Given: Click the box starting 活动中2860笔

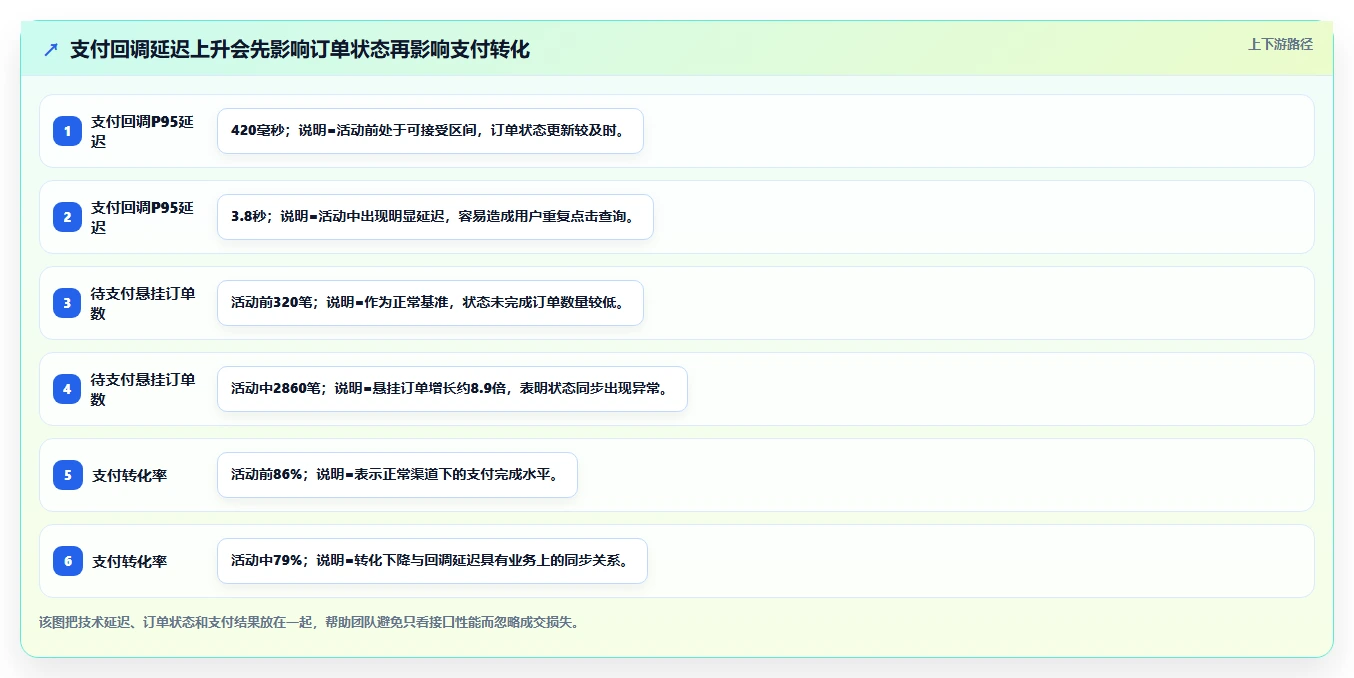Looking at the screenshot, I should pyautogui.click(x=452, y=389).
